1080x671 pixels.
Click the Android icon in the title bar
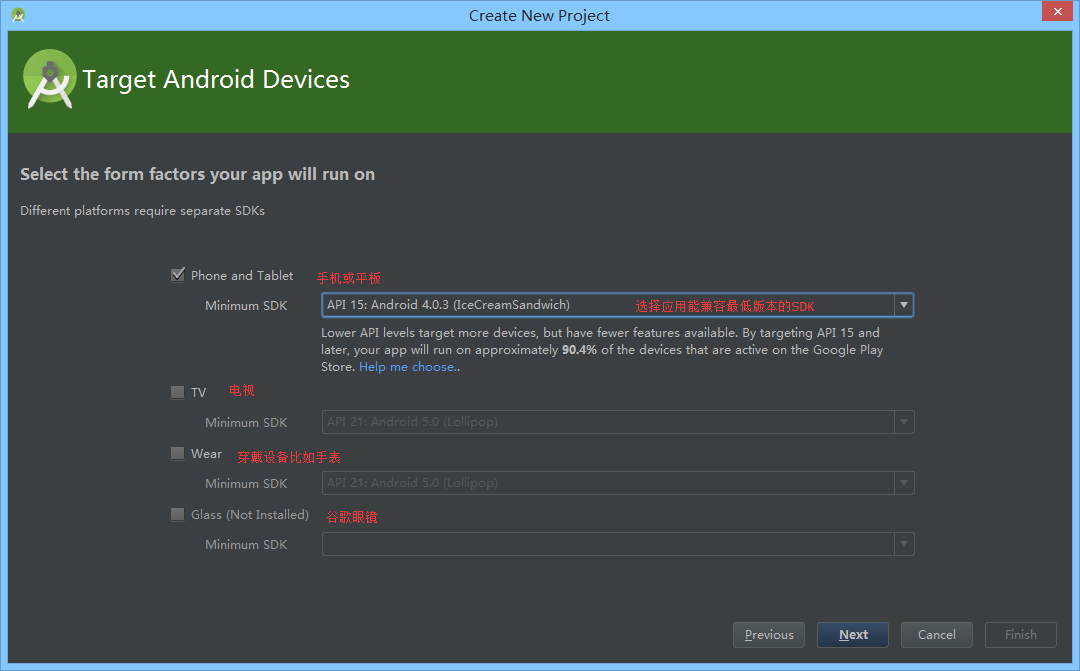click(17, 14)
